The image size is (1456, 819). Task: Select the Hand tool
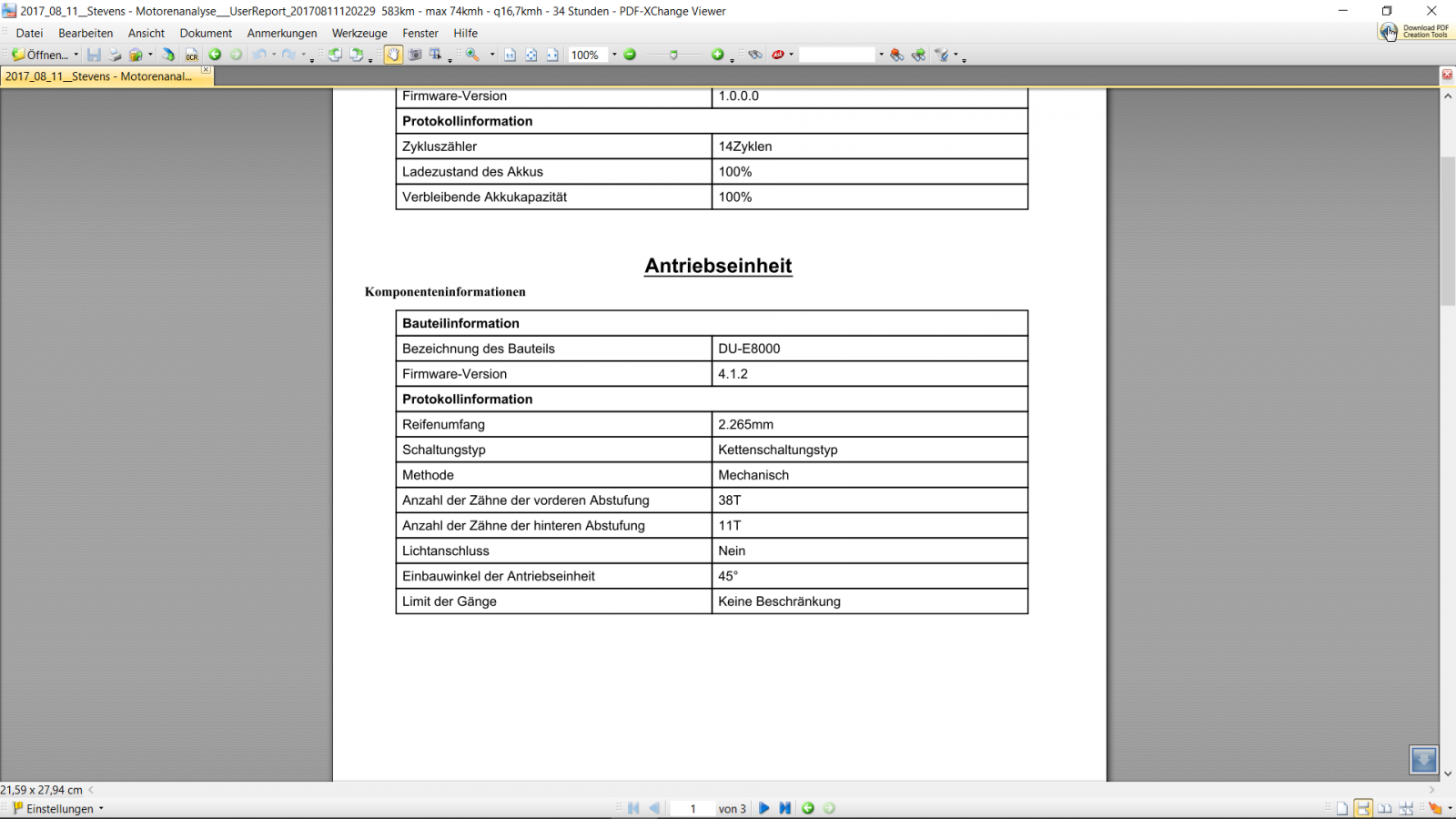(x=393, y=55)
